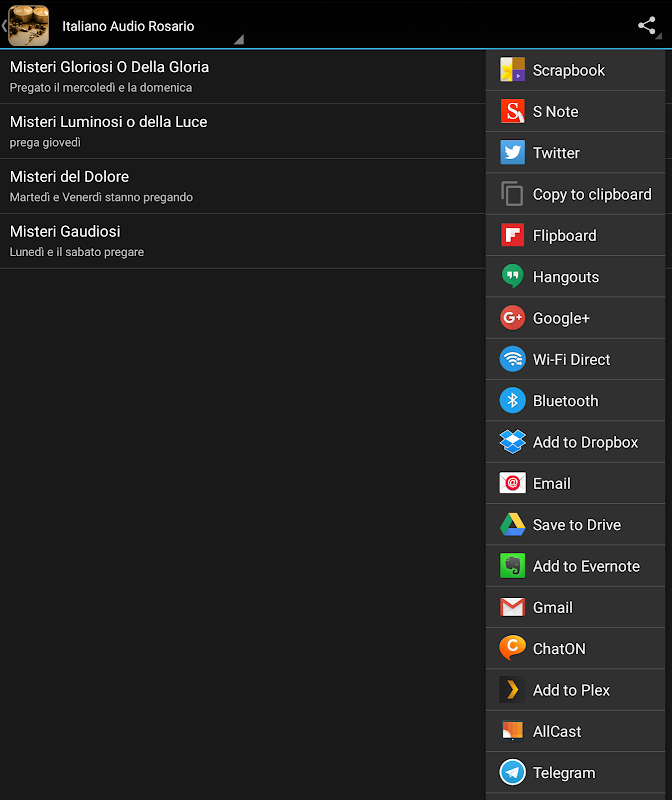
Task: Select Save to Drive option
Action: pyautogui.click(x=576, y=525)
